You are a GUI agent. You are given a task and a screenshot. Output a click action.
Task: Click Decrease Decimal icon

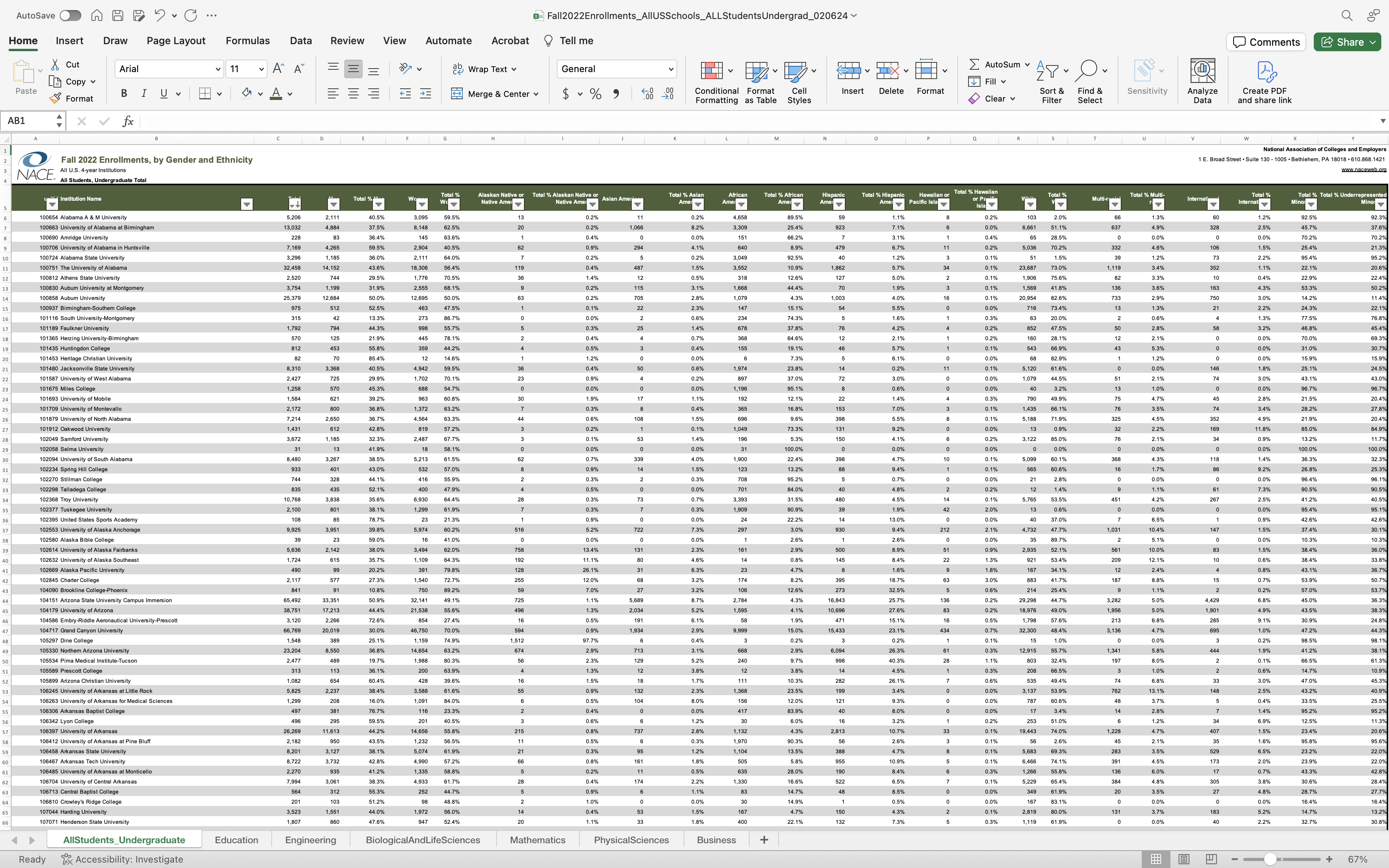[668, 93]
